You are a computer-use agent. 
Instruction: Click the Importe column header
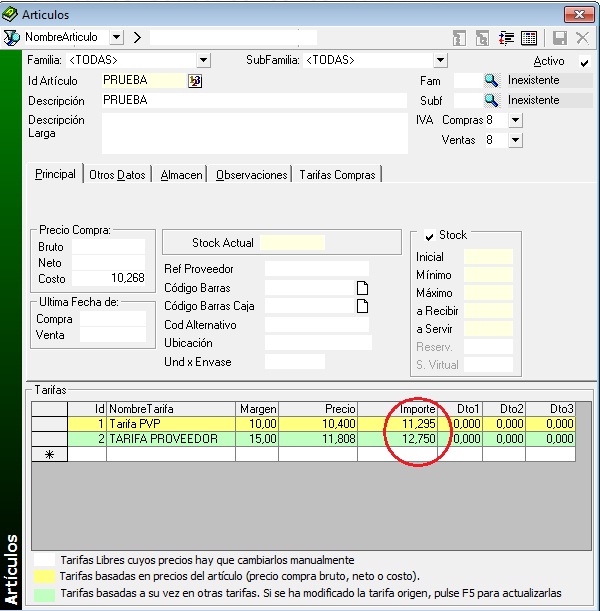click(397, 409)
